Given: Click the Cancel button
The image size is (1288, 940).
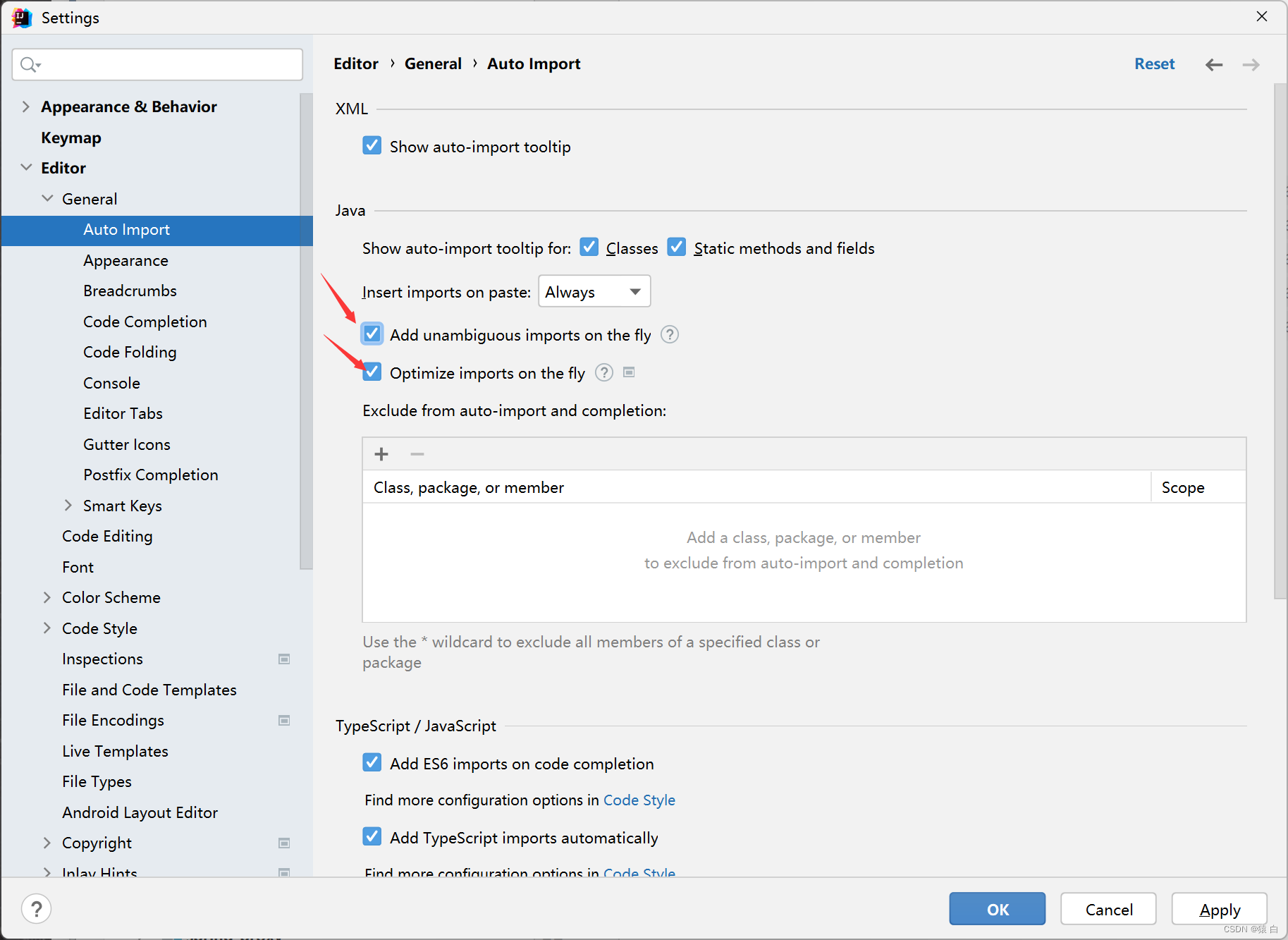Looking at the screenshot, I should tap(1108, 909).
